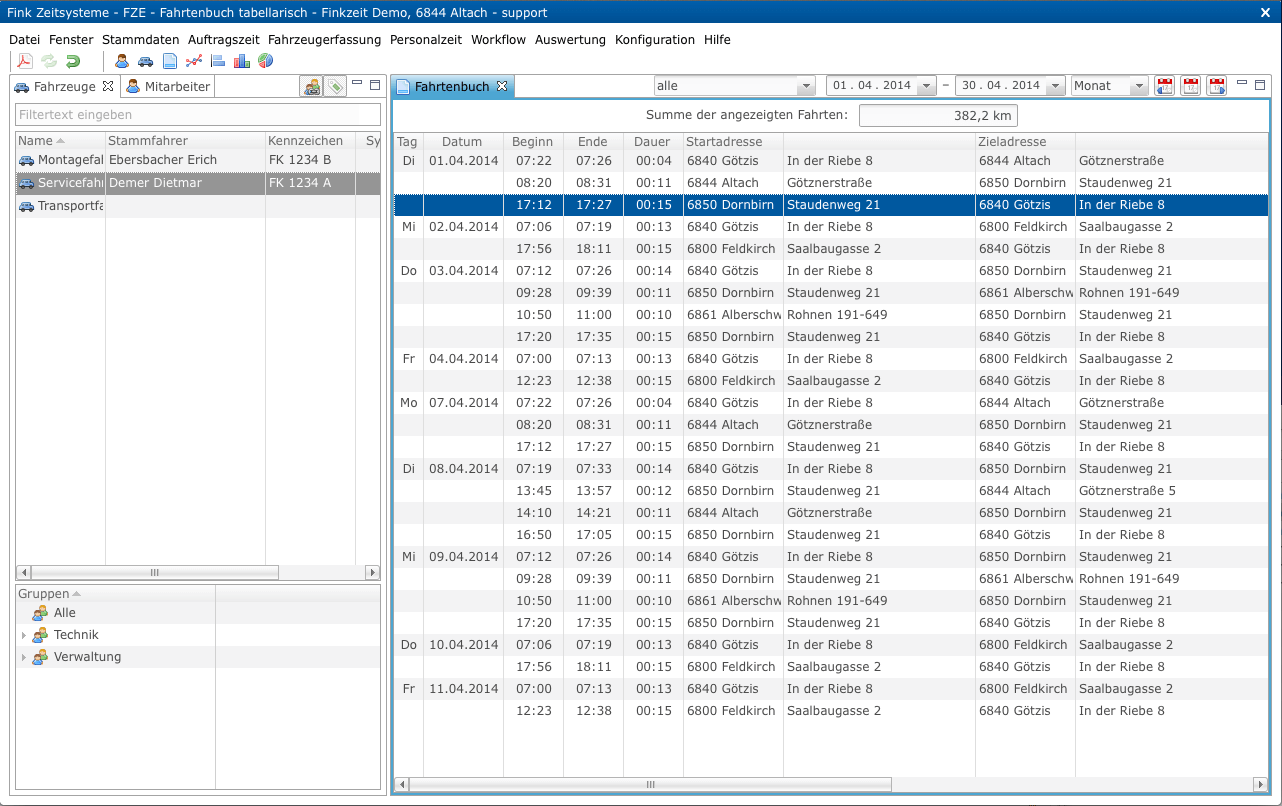This screenshot has width=1282, height=806.
Task: Click the car icon of the Transportfahrzeug row
Action: click(x=27, y=206)
